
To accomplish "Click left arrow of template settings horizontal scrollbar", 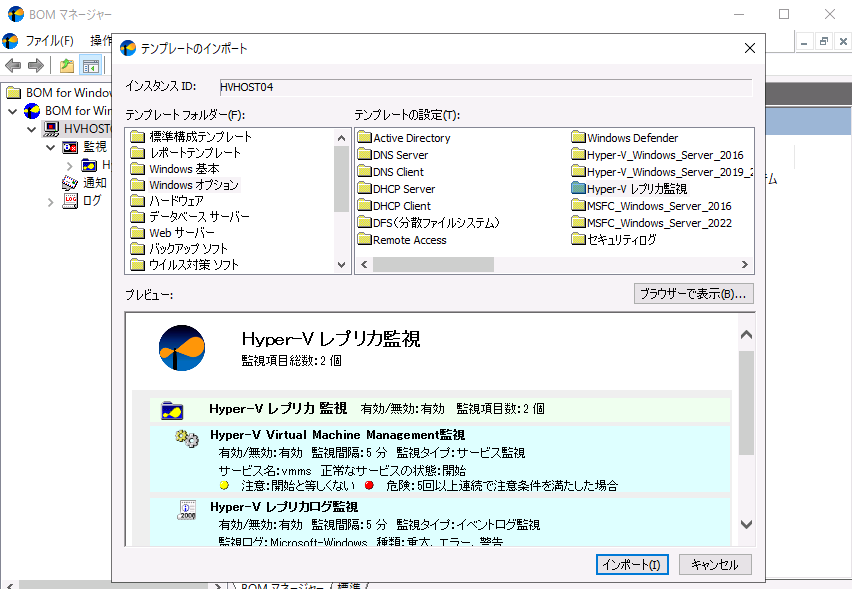I will tap(364, 265).
